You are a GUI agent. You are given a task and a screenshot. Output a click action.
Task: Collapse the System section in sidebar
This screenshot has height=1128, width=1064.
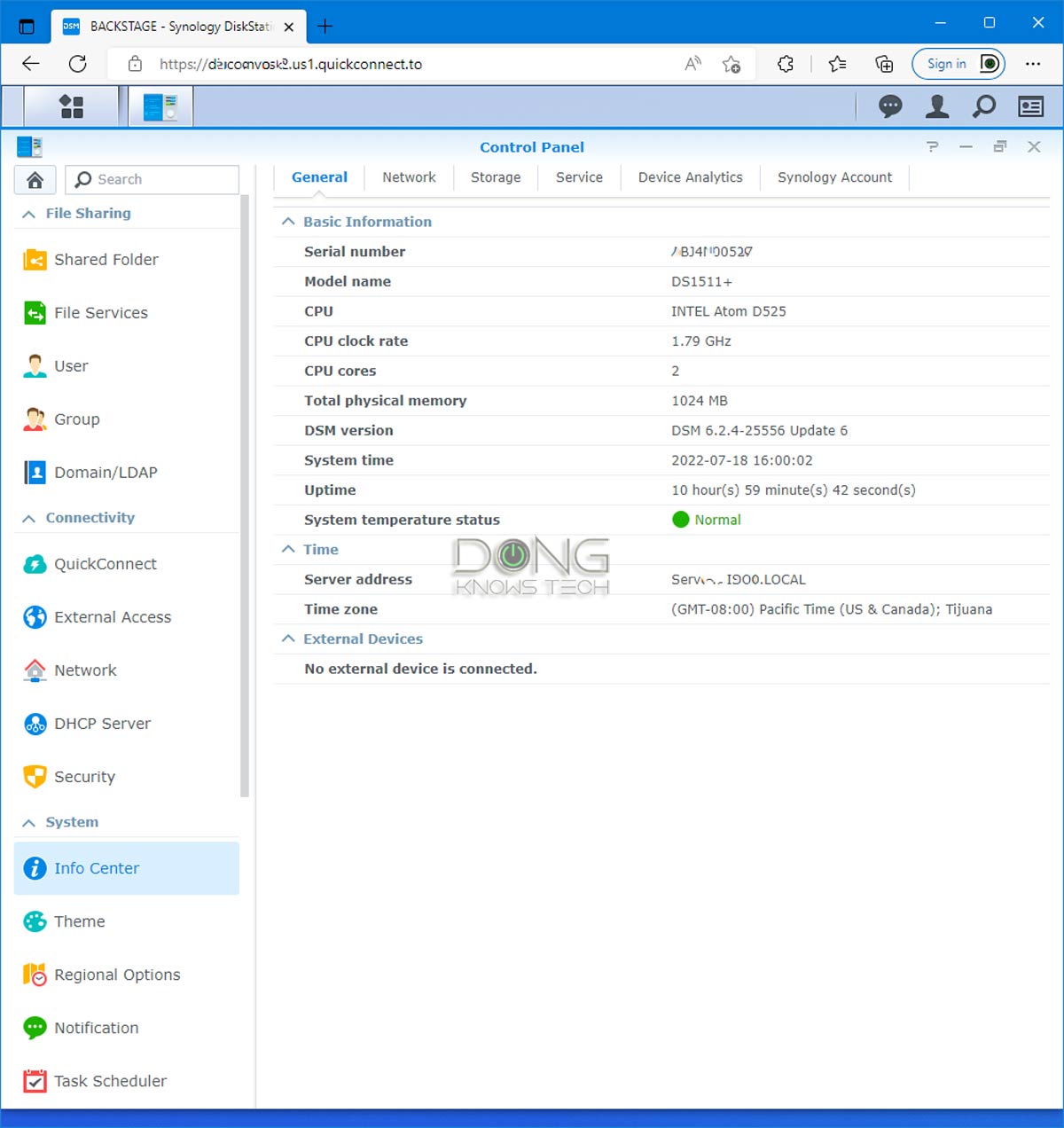(x=29, y=823)
